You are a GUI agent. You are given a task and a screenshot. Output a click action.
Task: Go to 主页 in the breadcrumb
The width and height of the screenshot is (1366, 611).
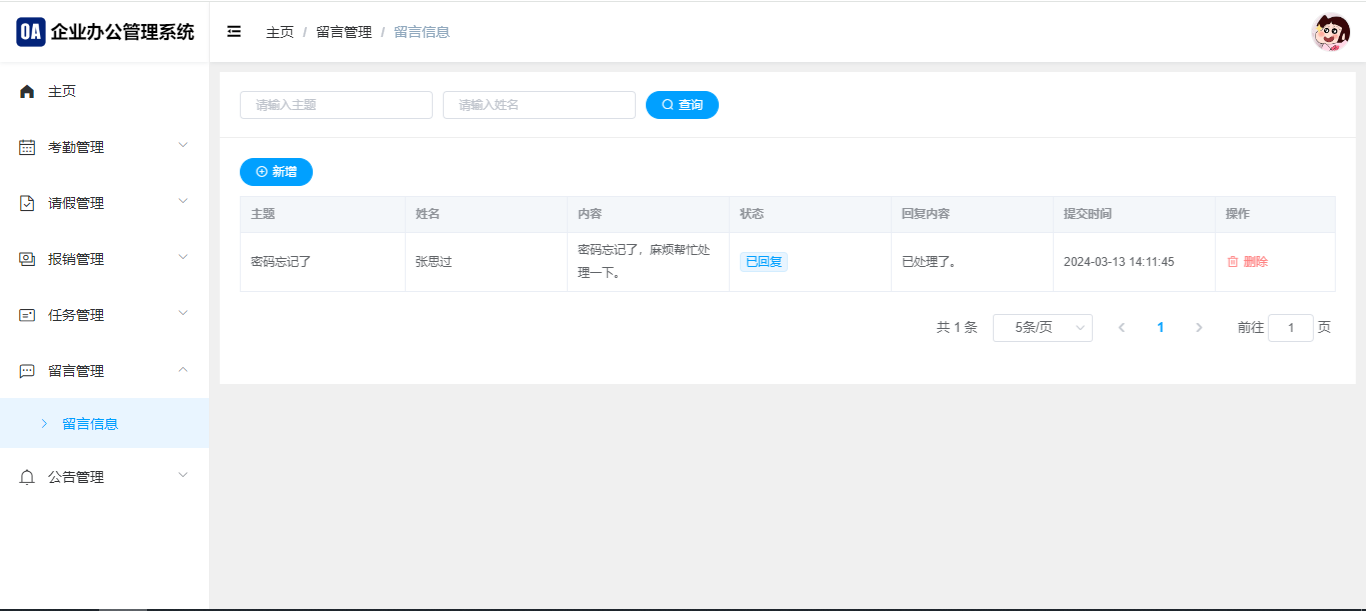click(280, 32)
